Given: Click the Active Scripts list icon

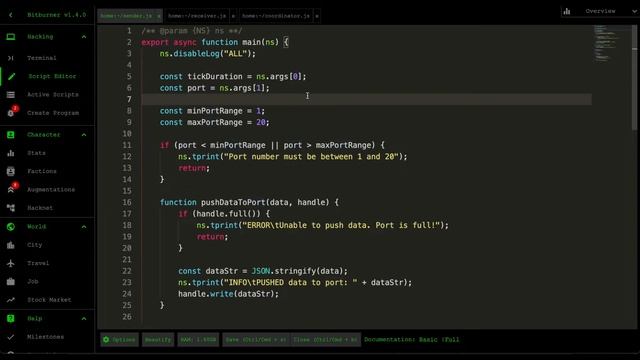Looking at the screenshot, I should (x=11, y=95).
